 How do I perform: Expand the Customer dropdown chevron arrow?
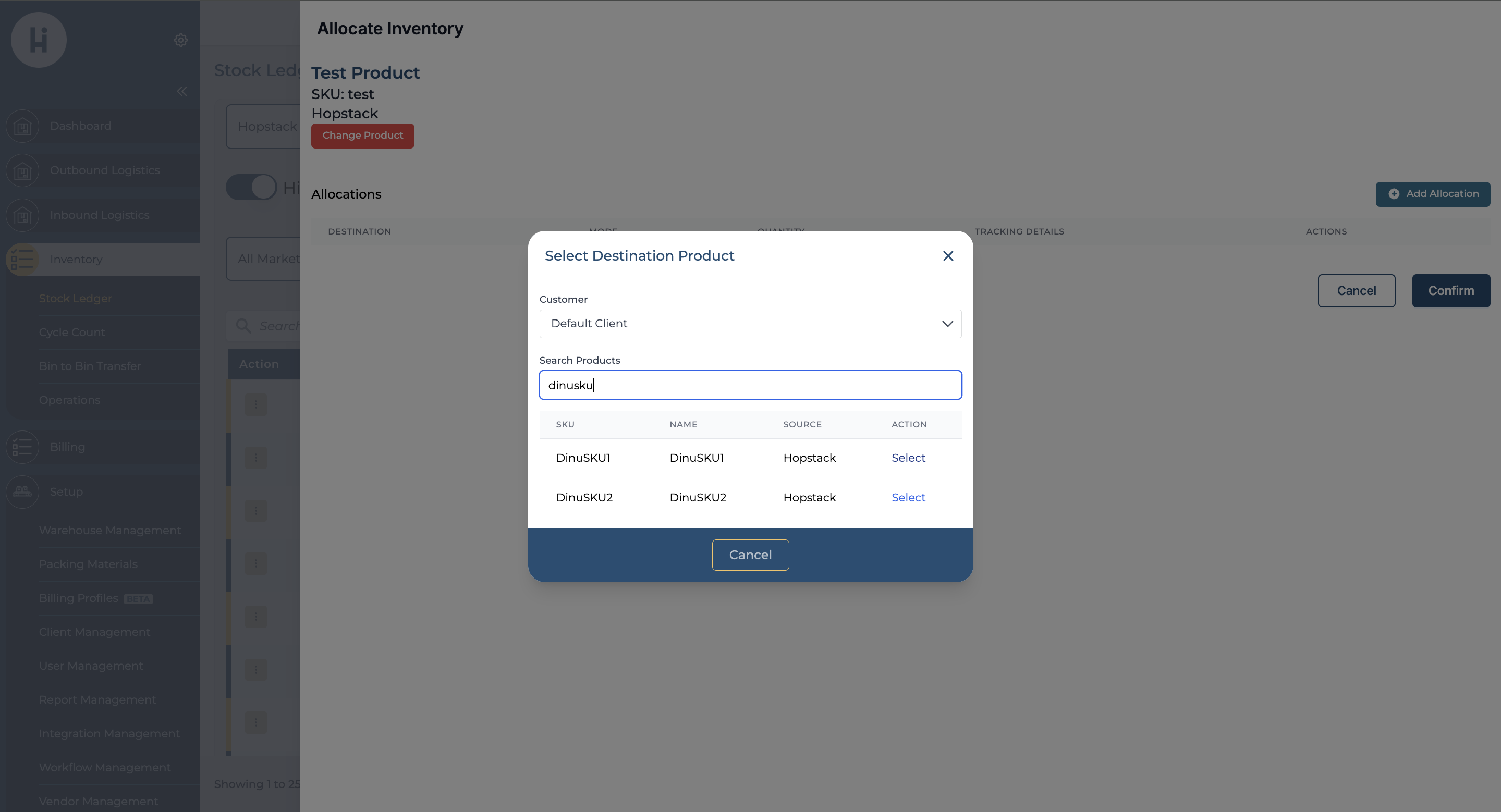947,324
